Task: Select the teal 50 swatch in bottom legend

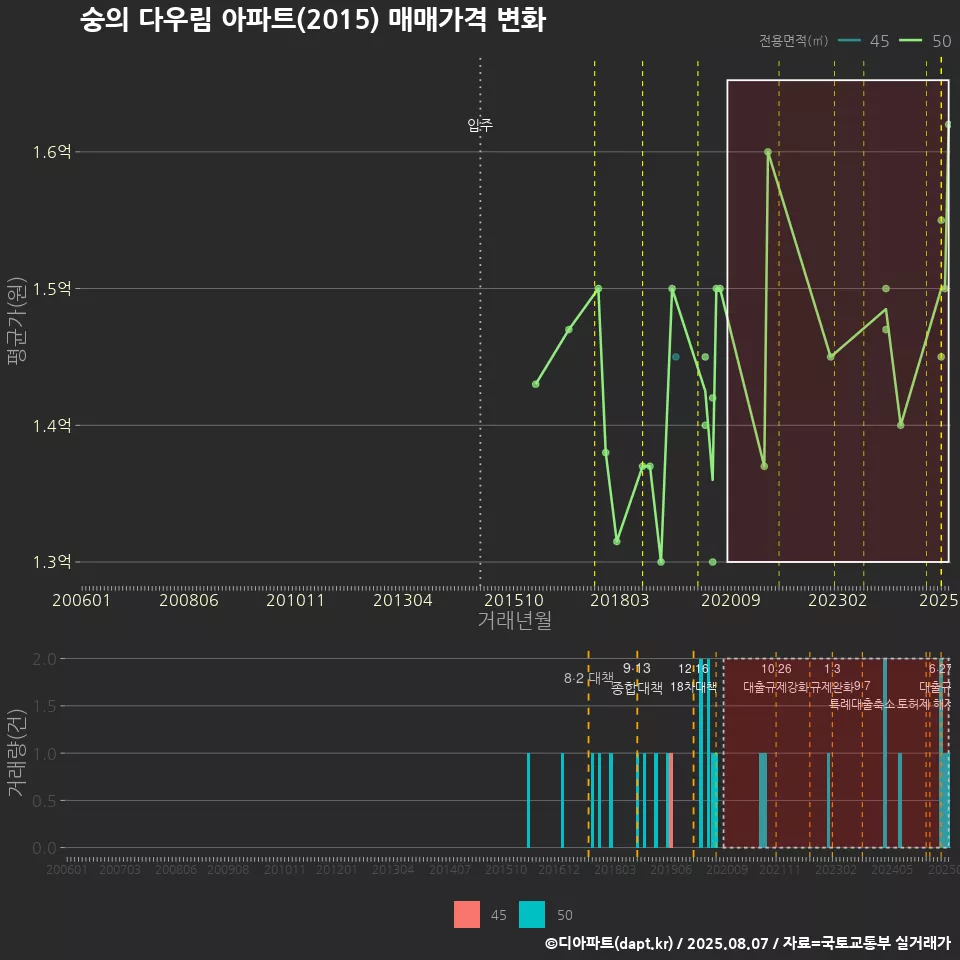Action: 531,915
